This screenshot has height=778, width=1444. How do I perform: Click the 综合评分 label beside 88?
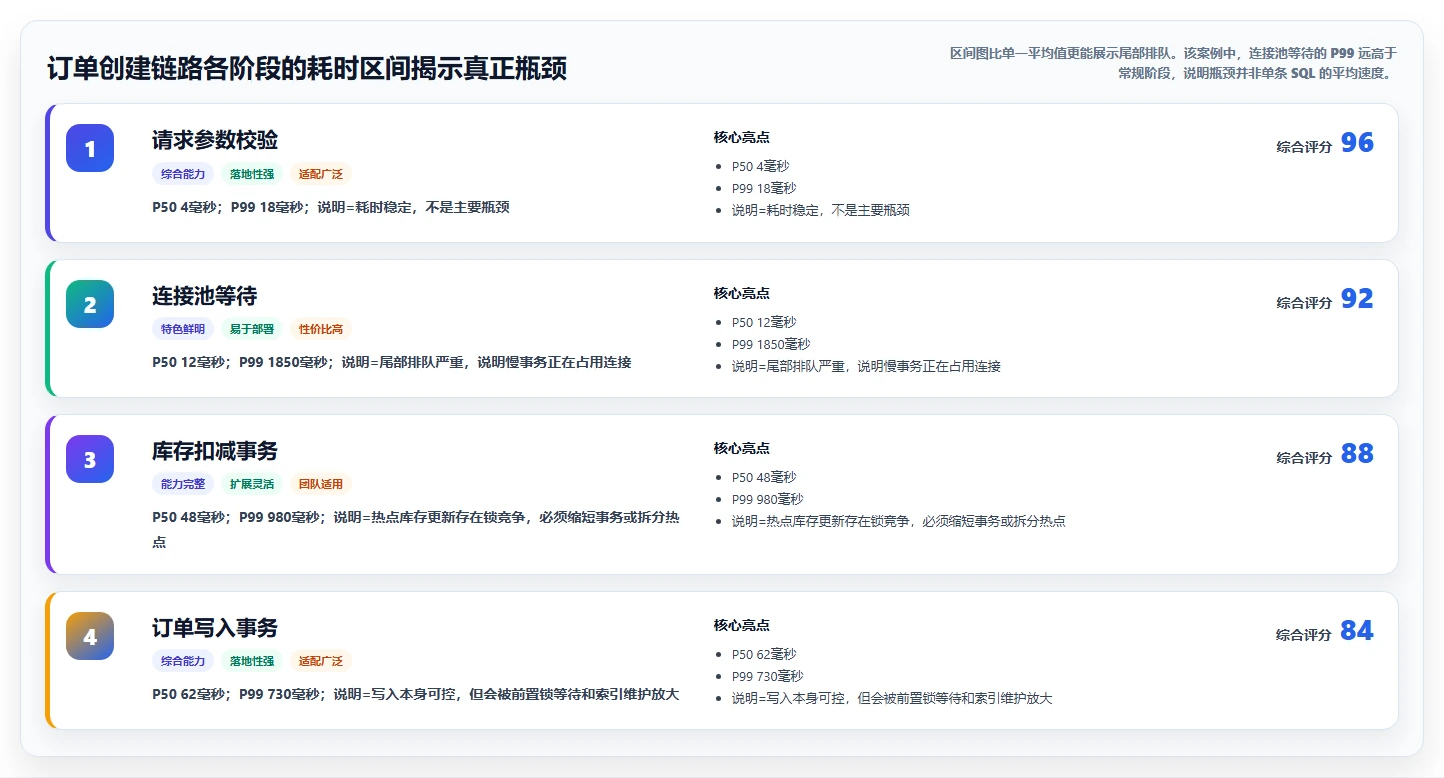pyautogui.click(x=1304, y=457)
